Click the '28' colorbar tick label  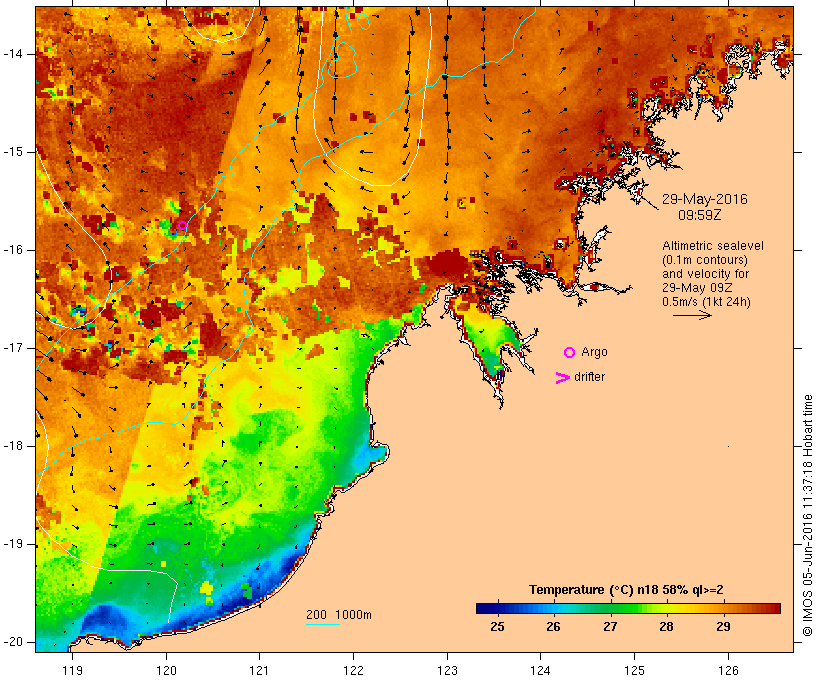coord(666,626)
